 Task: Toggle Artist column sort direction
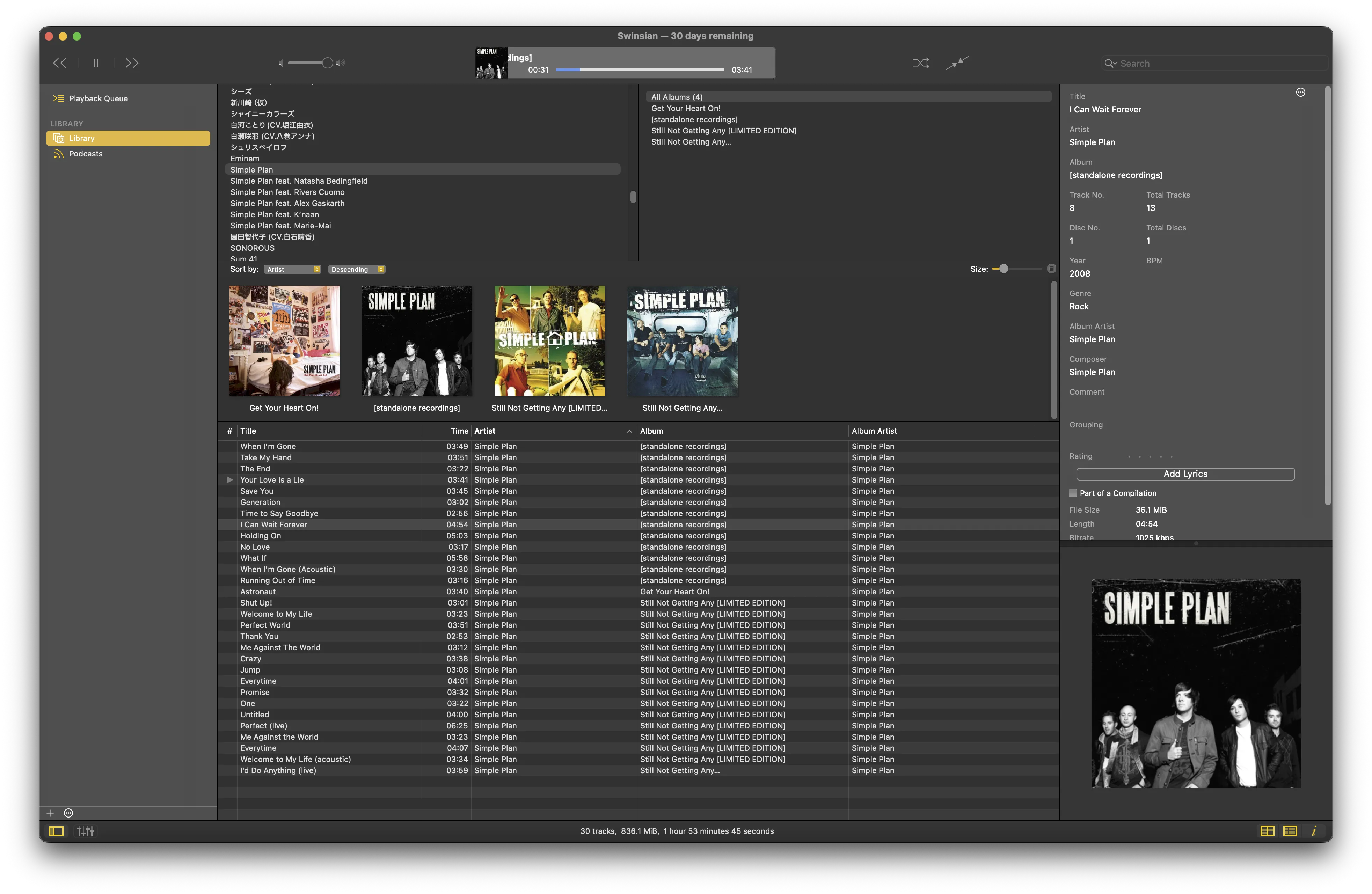(x=553, y=431)
